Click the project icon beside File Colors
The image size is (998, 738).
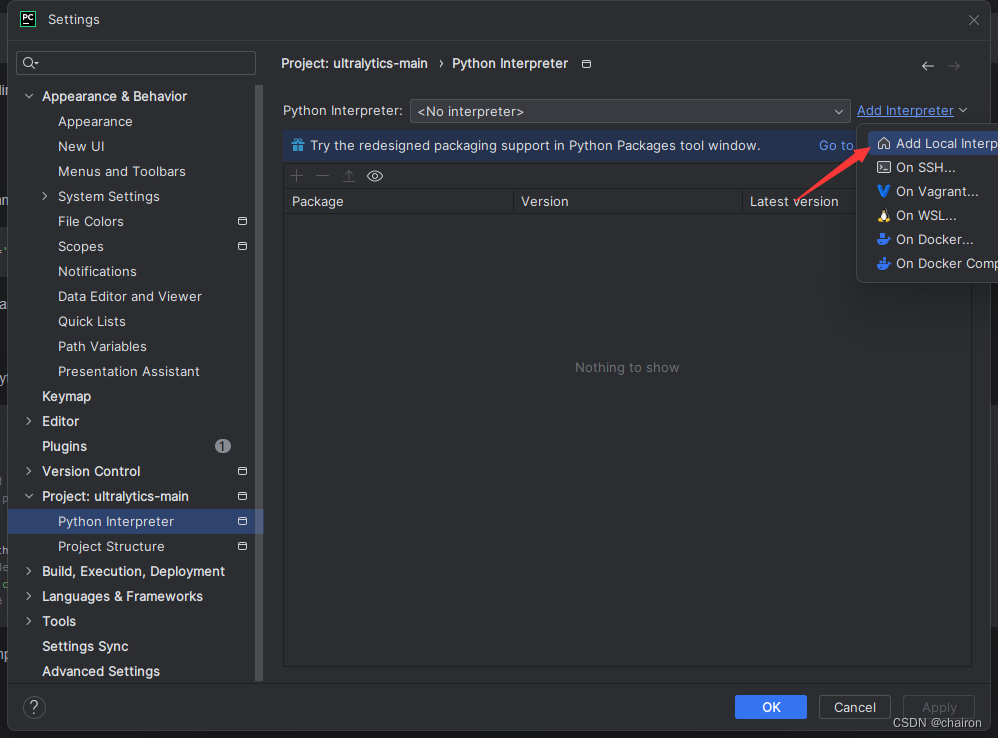(242, 221)
